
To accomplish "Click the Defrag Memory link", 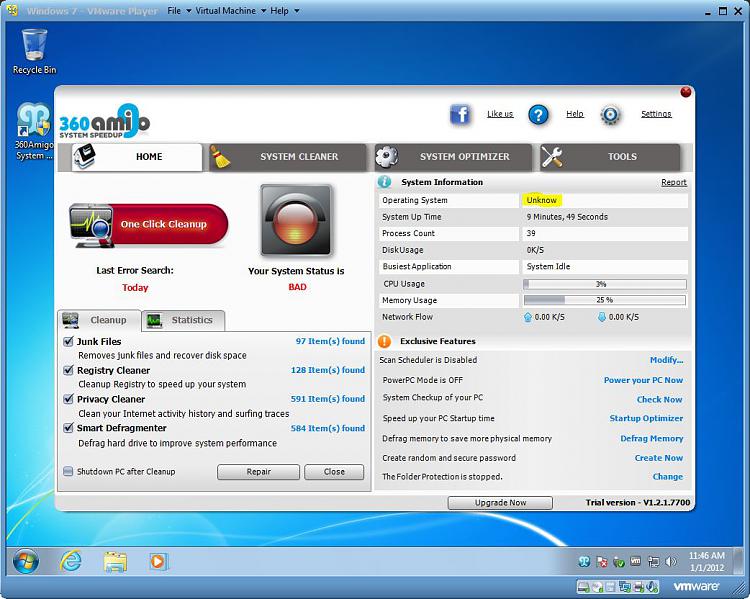I will 651,438.
